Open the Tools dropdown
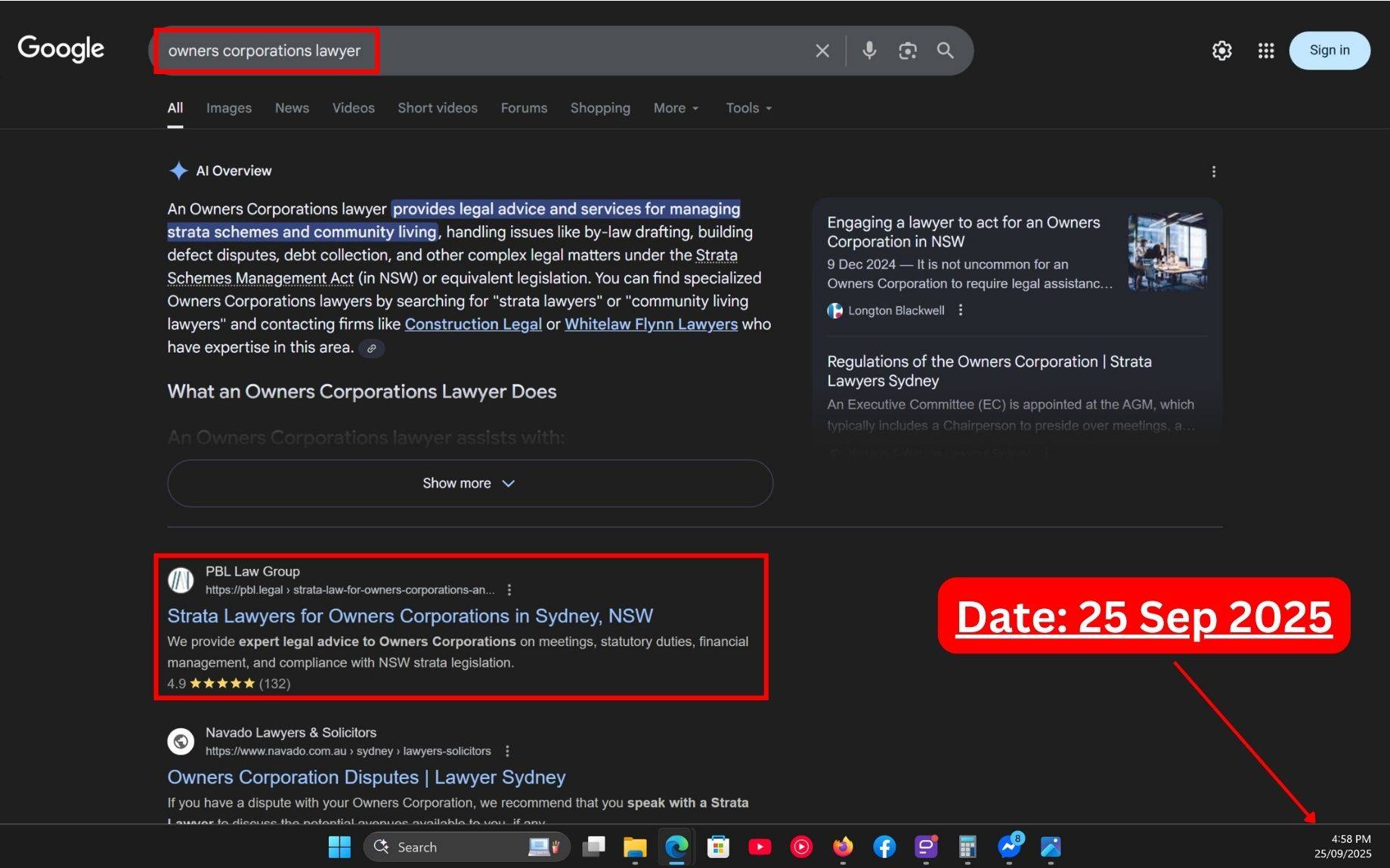The width and height of the screenshot is (1390, 868). (x=748, y=108)
